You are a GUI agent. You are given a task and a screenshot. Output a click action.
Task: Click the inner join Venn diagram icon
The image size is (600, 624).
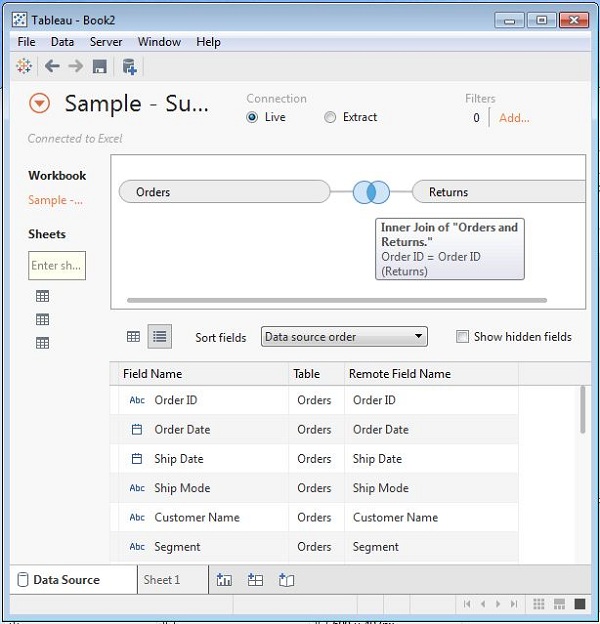point(371,192)
